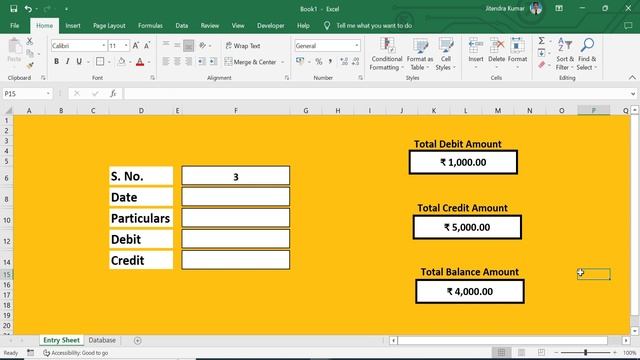Undo the last action
This screenshot has height=360, width=640.
pyautogui.click(x=28, y=9)
